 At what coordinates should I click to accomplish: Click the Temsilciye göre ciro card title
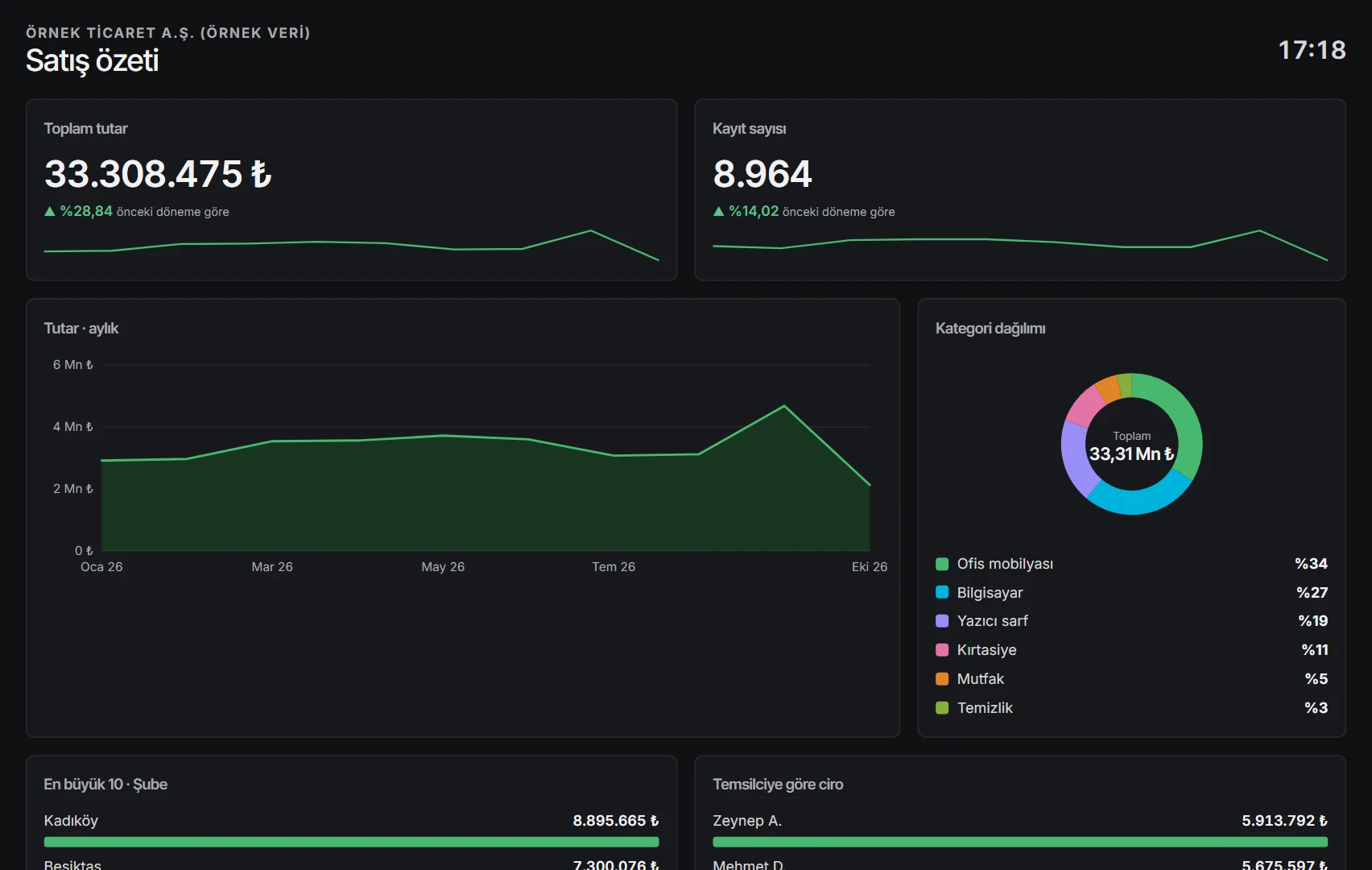tap(778, 785)
